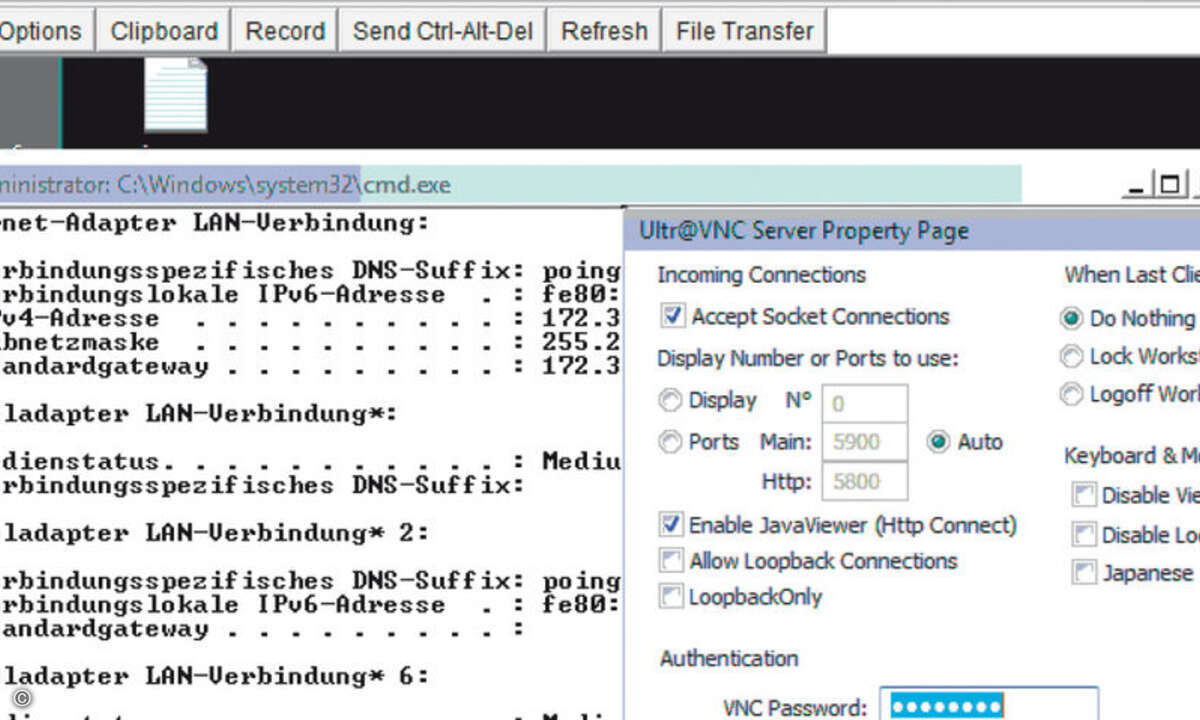1200x720 pixels.
Task: Click Send Ctrl-Alt-Del in the toolbar
Action: pyautogui.click(x=443, y=31)
